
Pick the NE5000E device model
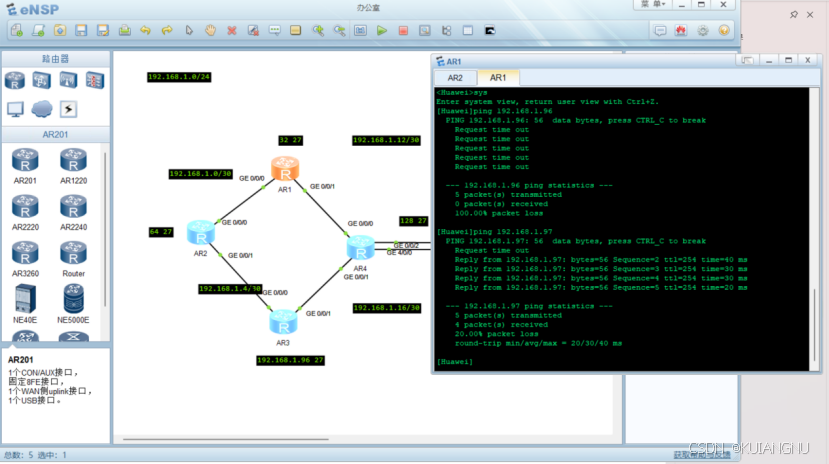[73, 304]
